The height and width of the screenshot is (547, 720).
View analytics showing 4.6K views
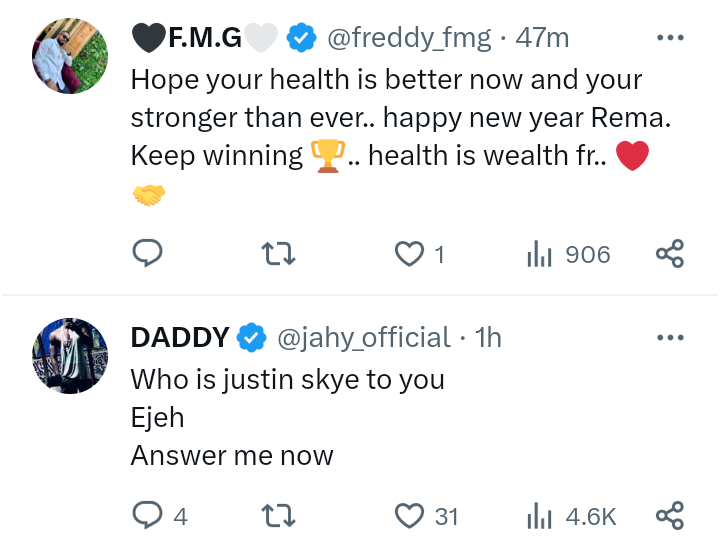572,516
